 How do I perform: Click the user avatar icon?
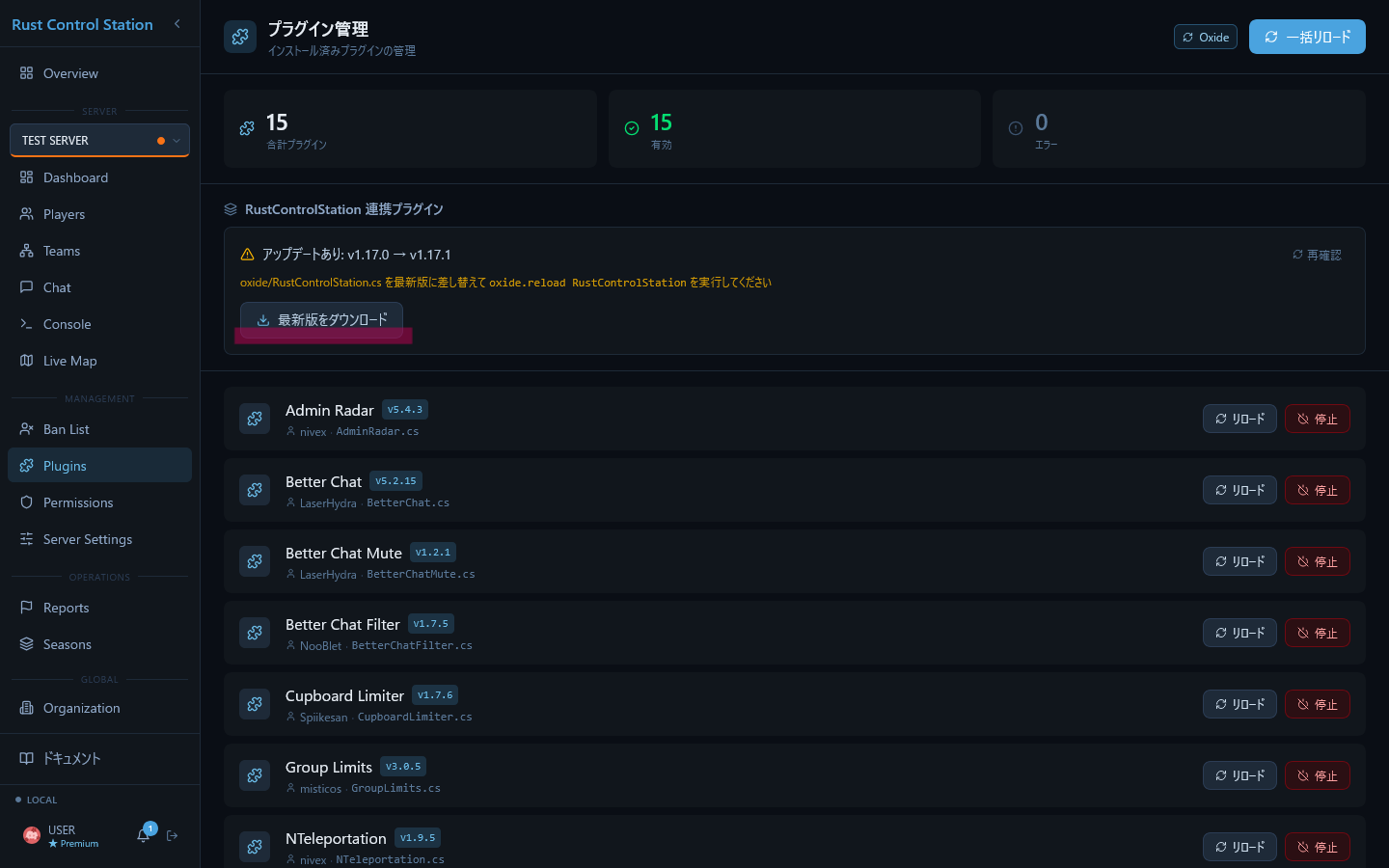click(31, 835)
